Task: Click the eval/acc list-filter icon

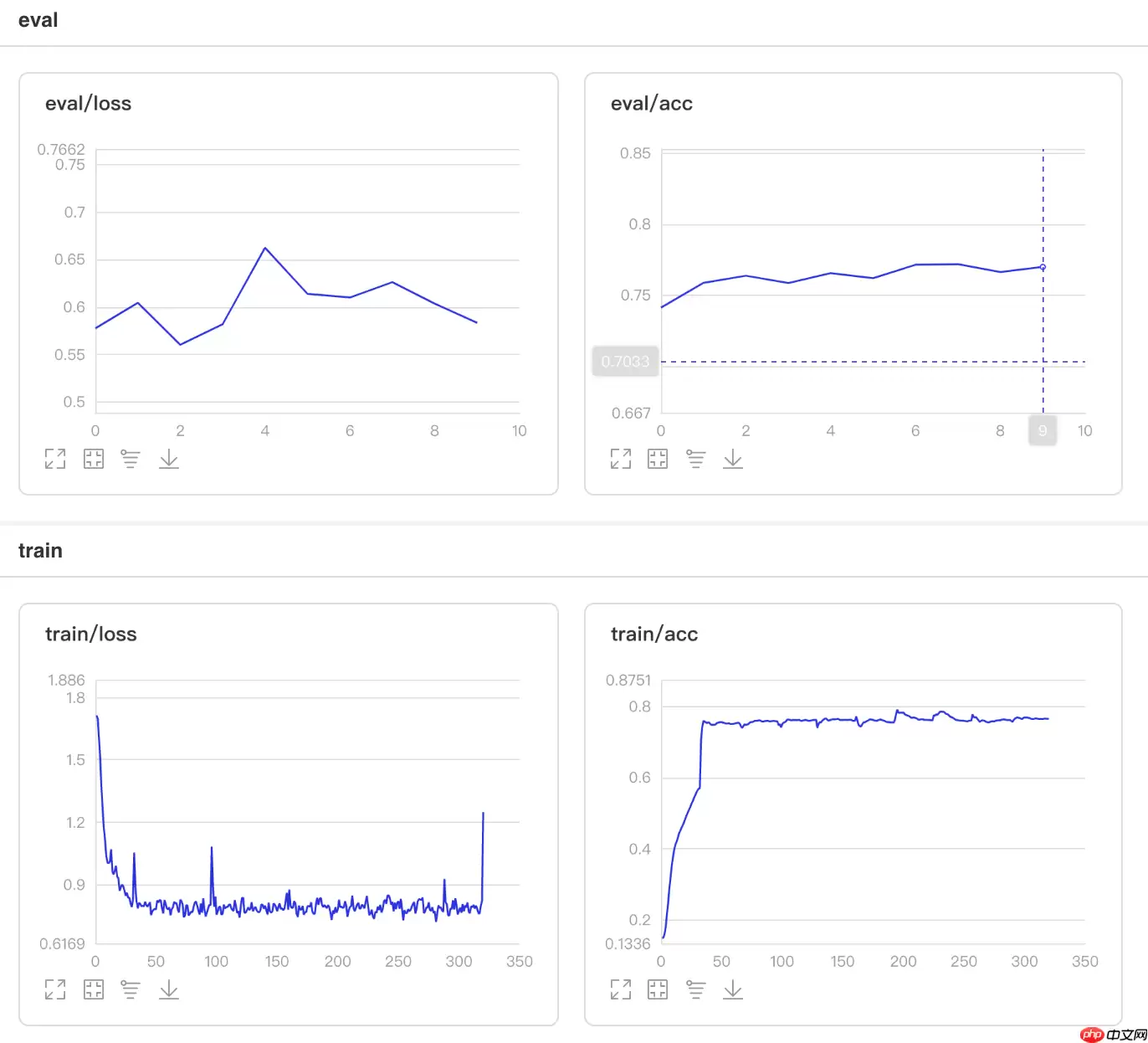Action: (695, 459)
